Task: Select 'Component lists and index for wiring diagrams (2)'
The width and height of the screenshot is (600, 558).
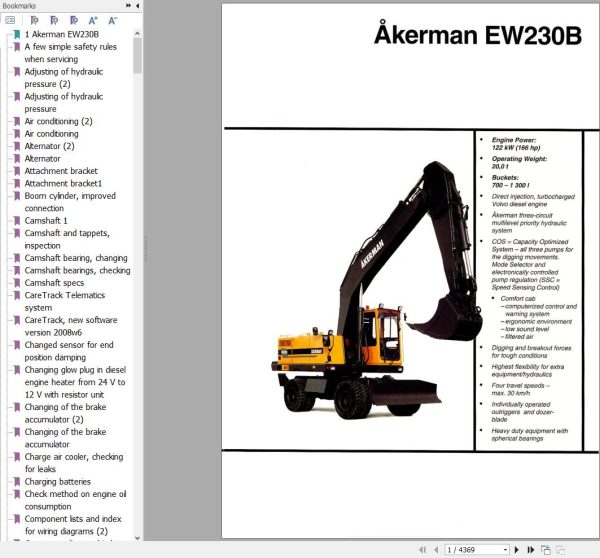Action: click(x=73, y=525)
